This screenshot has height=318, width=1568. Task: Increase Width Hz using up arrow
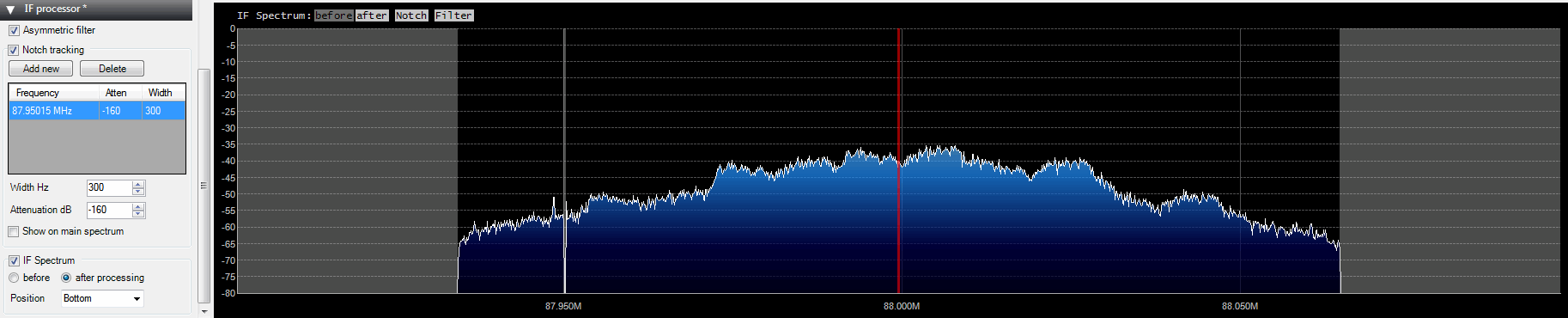click(138, 184)
